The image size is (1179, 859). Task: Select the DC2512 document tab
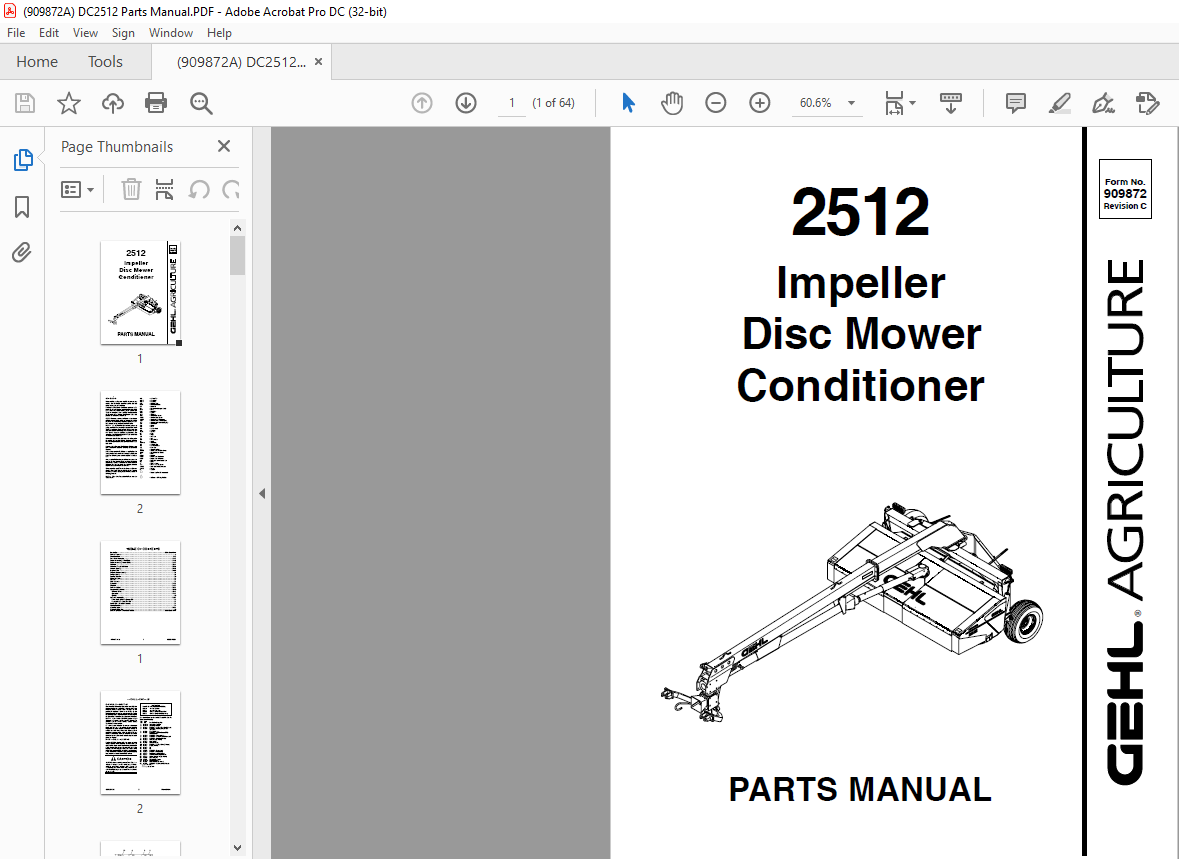click(241, 62)
